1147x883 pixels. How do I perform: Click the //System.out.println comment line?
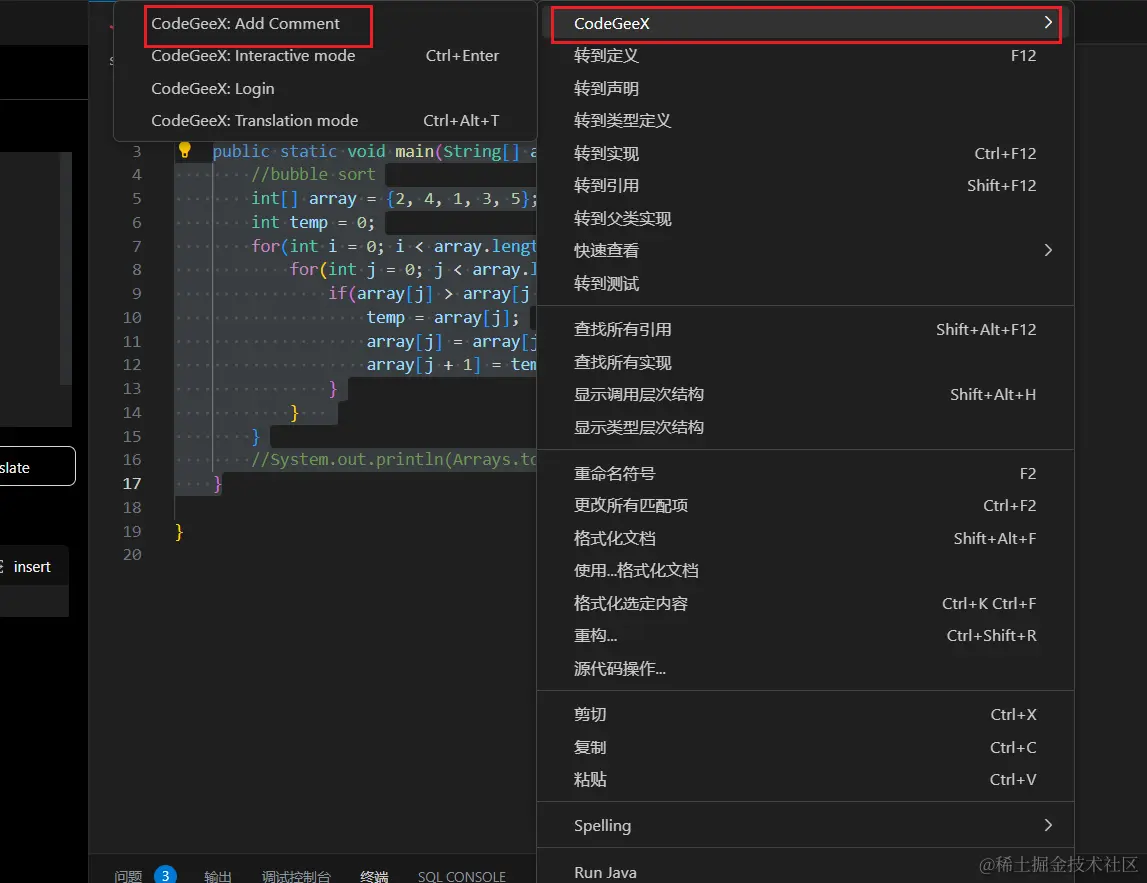[x=394, y=459]
